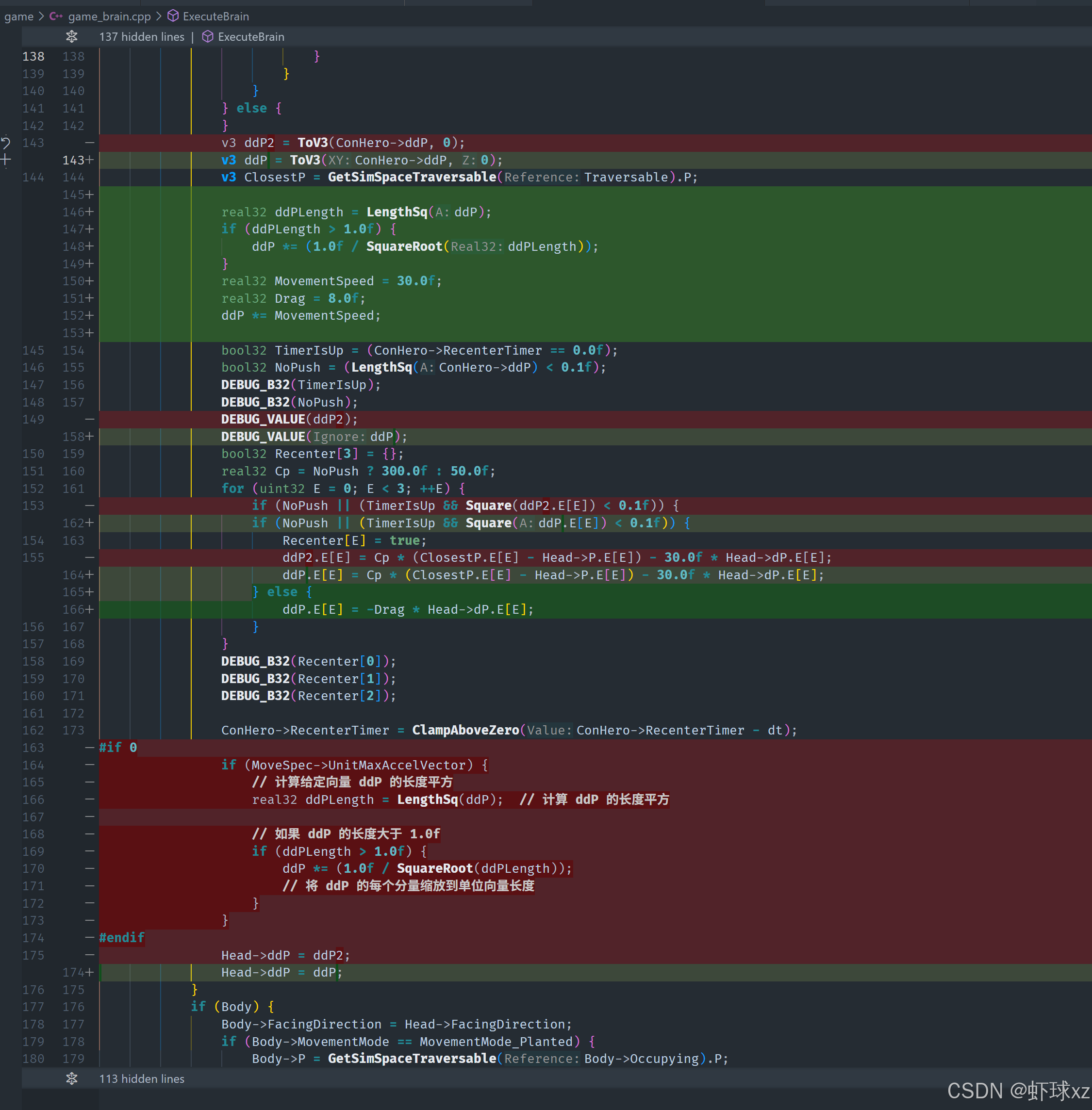Click the revert change arrow at line 143

[x=6, y=143]
